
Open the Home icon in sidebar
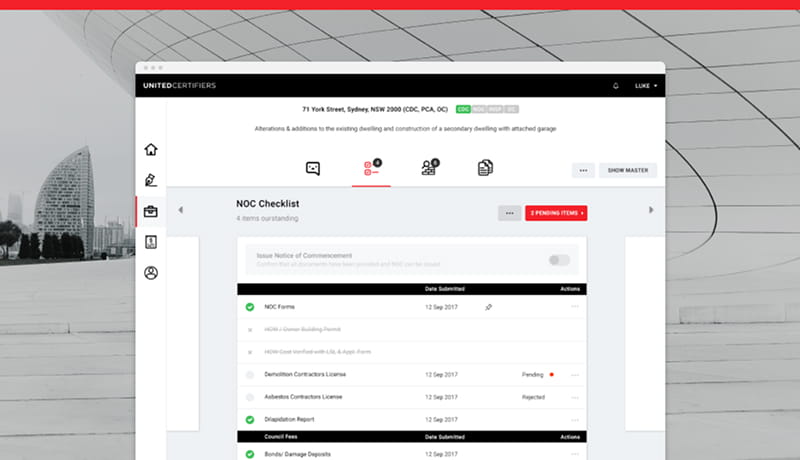point(151,149)
